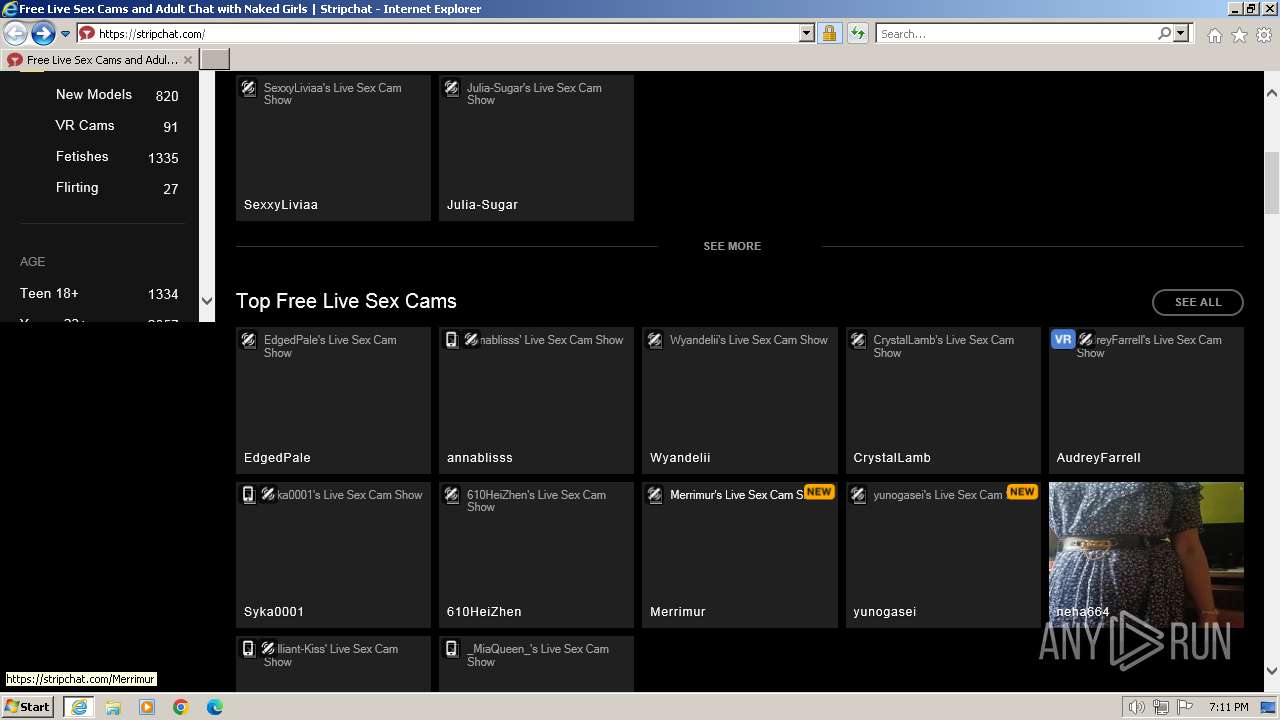The height and width of the screenshot is (720, 1280).
Task: Open a new blank tab
Action: point(215,60)
